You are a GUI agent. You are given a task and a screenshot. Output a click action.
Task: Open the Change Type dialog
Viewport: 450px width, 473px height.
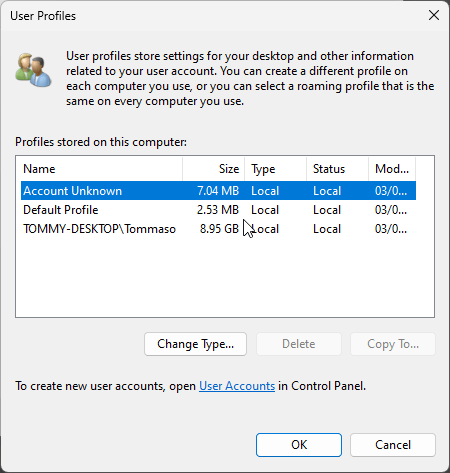click(x=195, y=344)
